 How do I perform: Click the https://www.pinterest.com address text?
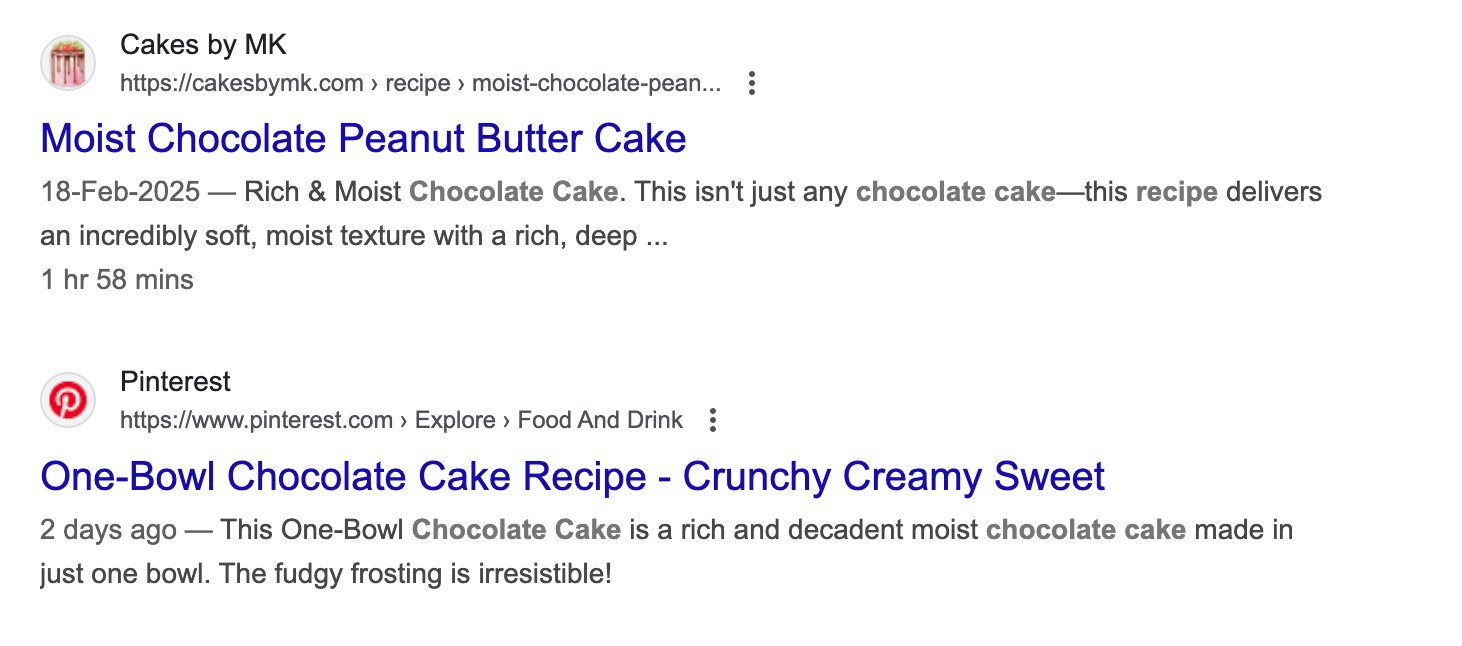pos(256,420)
